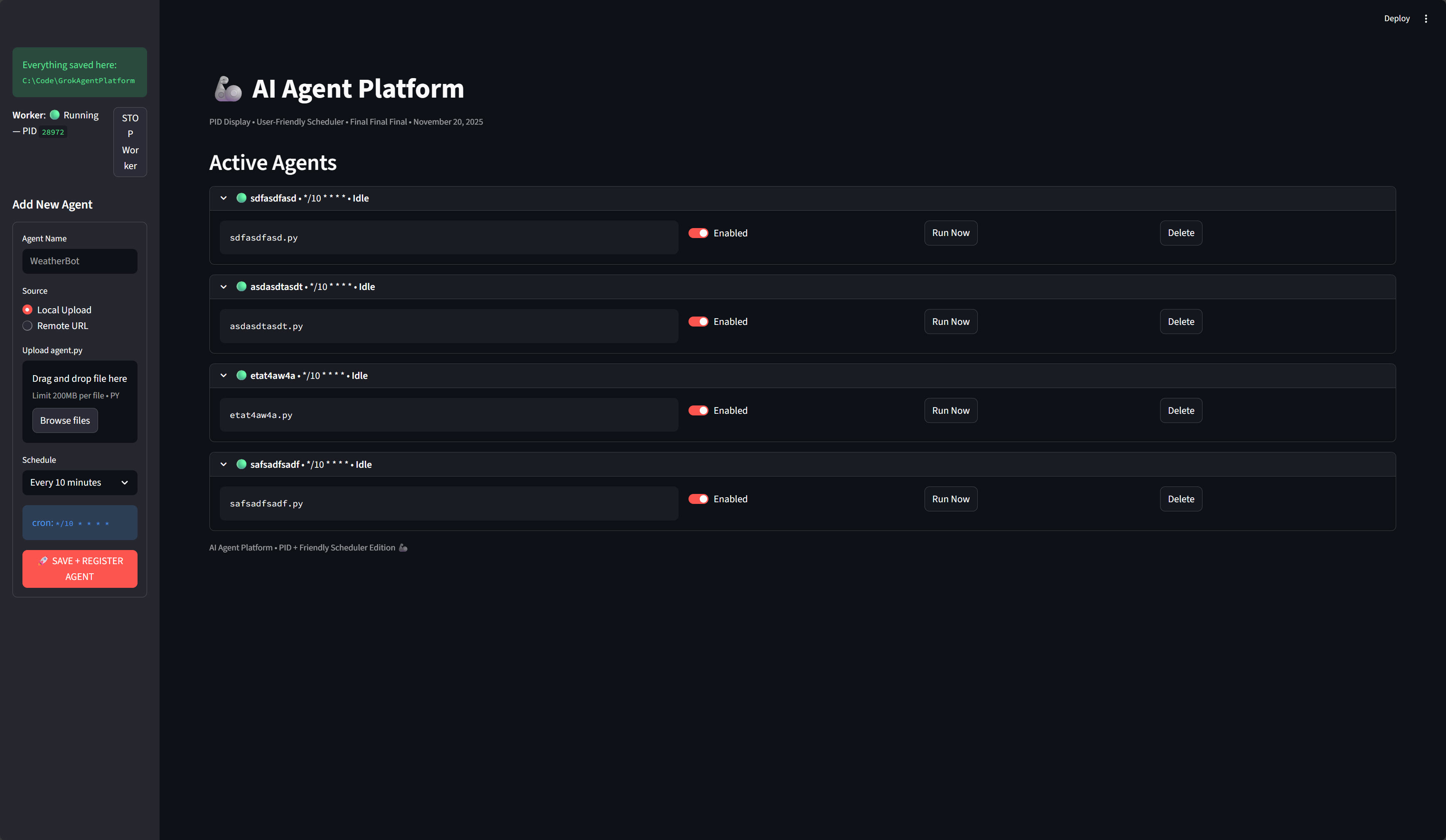Screen dimensions: 1446x840
Task: Select the Remote URL source option
Action: click(x=27, y=326)
